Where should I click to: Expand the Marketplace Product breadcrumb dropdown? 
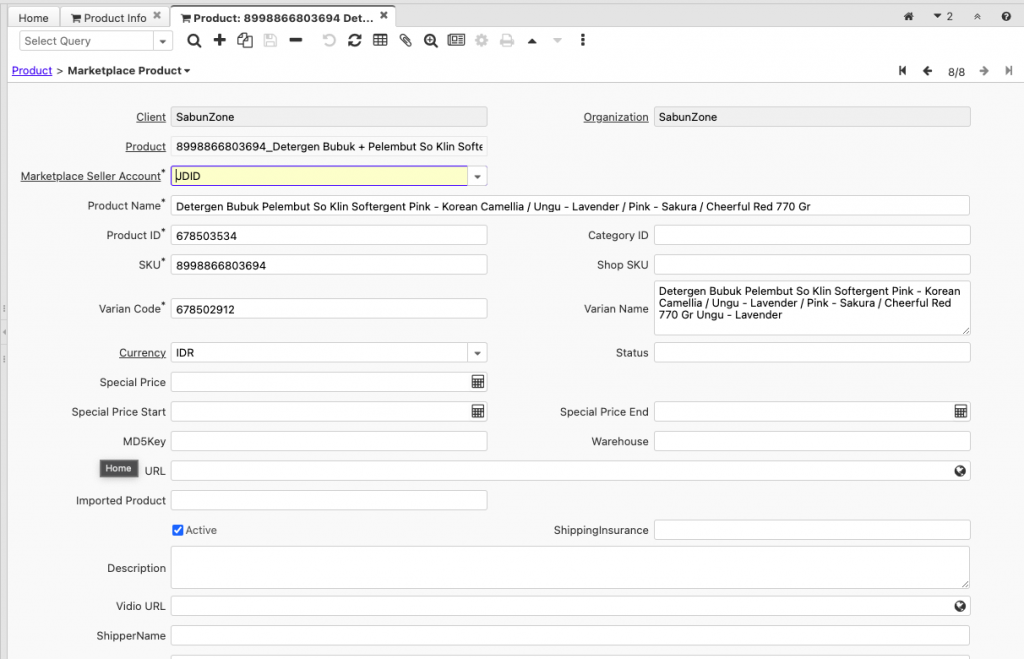(x=187, y=71)
